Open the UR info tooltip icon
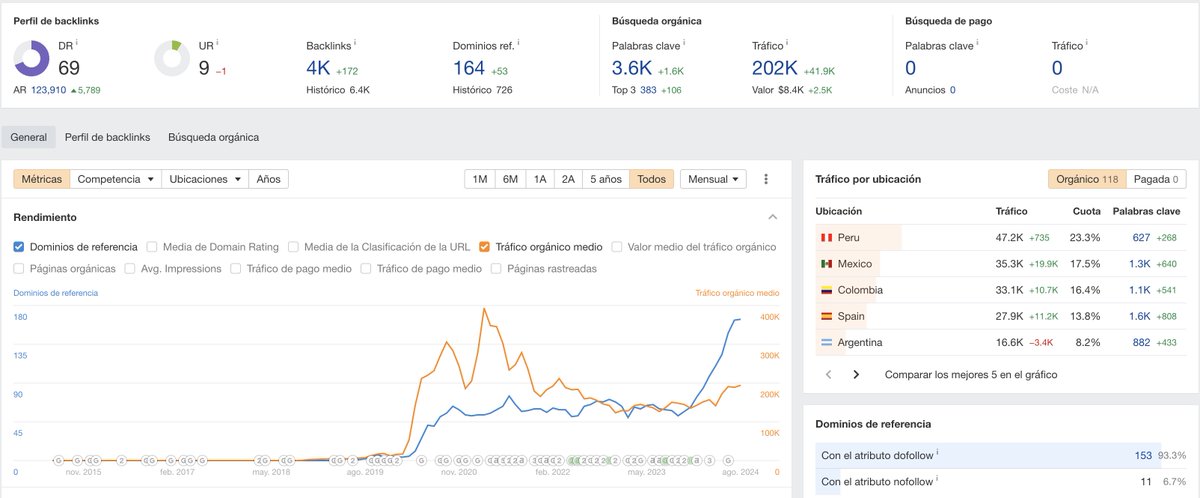1200x498 pixels. click(x=217, y=43)
